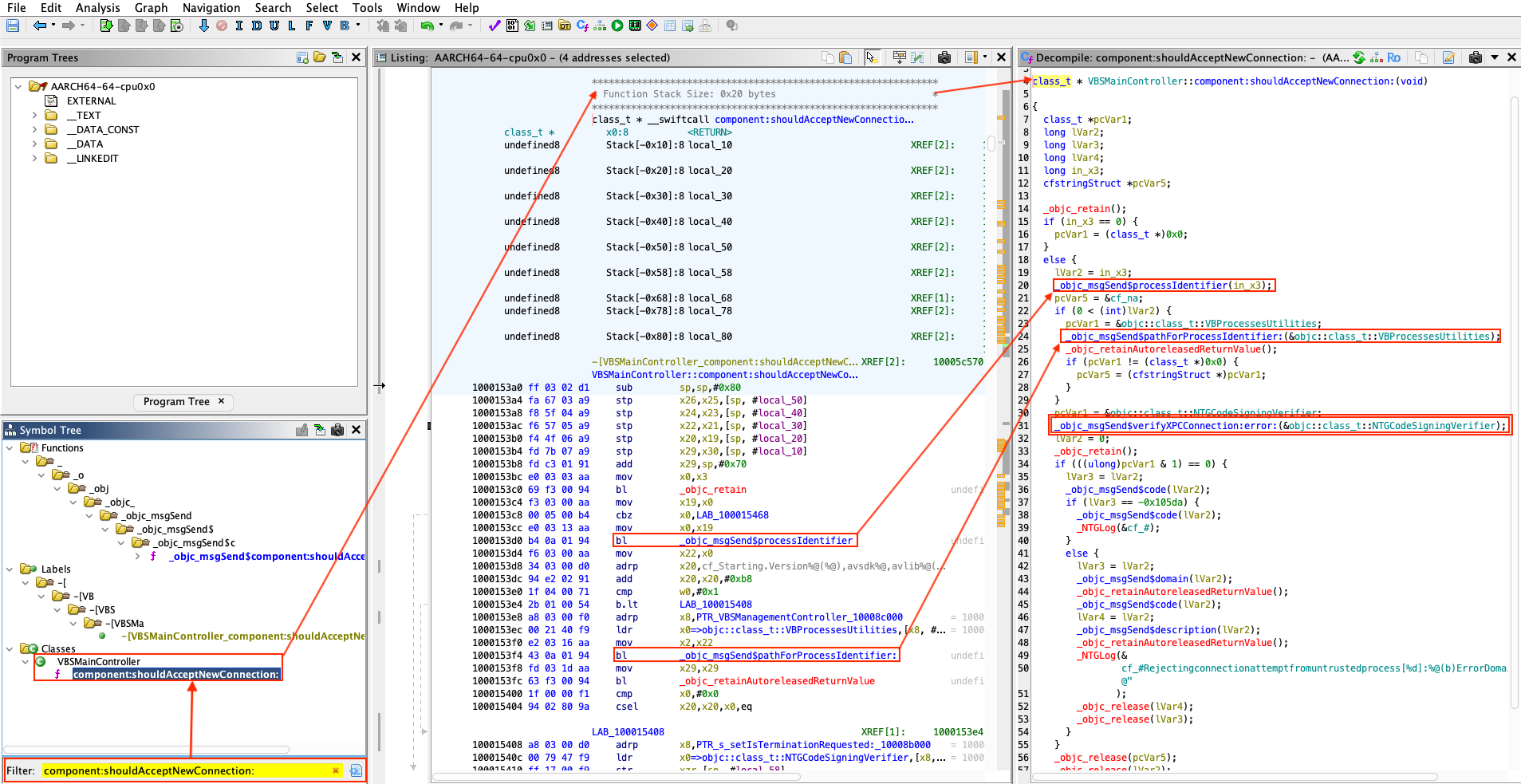The height and width of the screenshot is (784, 1521).
Task: Click the camera snapshot icon in Listing panel
Action: 944,57
